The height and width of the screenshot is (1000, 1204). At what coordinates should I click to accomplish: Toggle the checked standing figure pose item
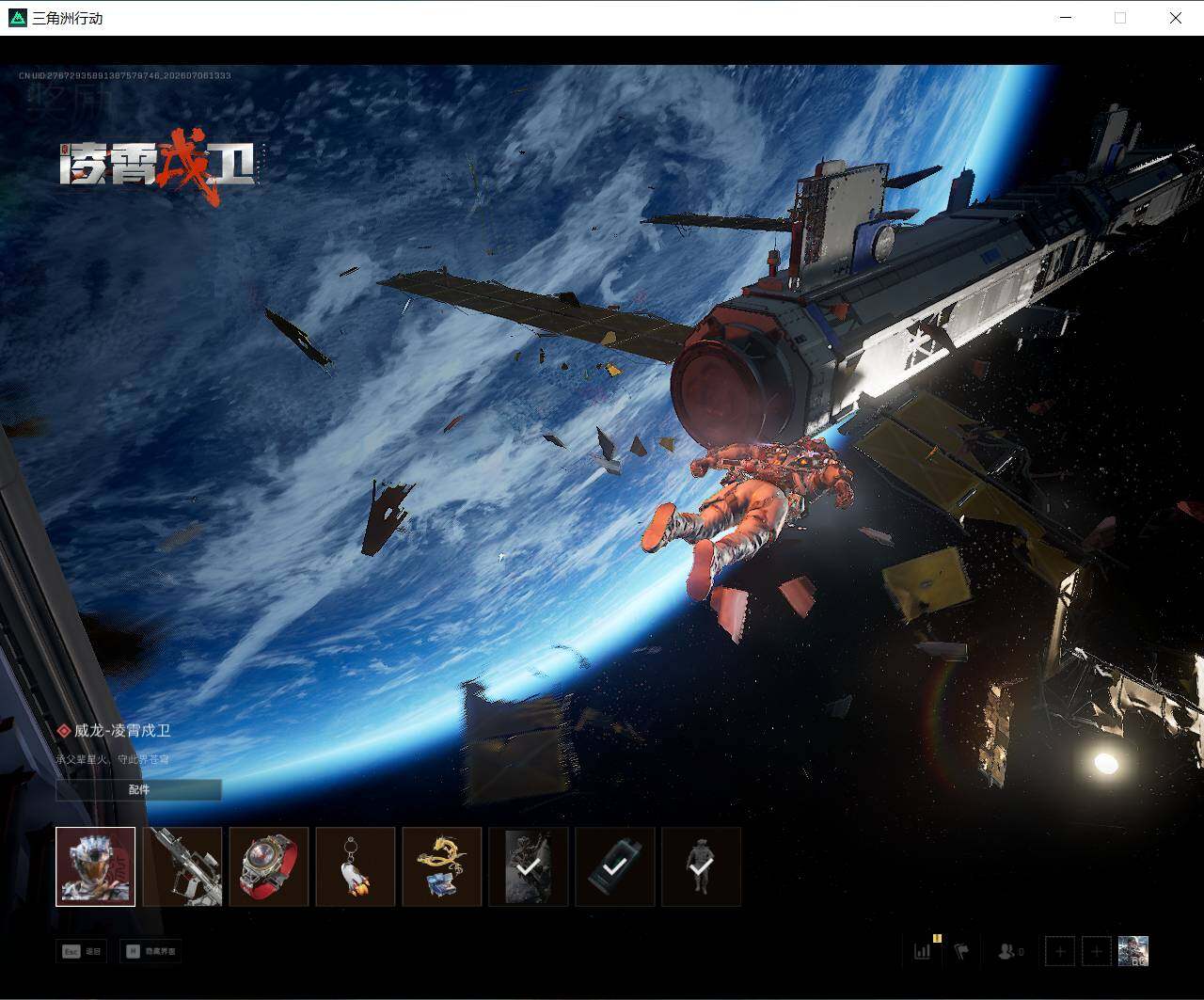(702, 866)
